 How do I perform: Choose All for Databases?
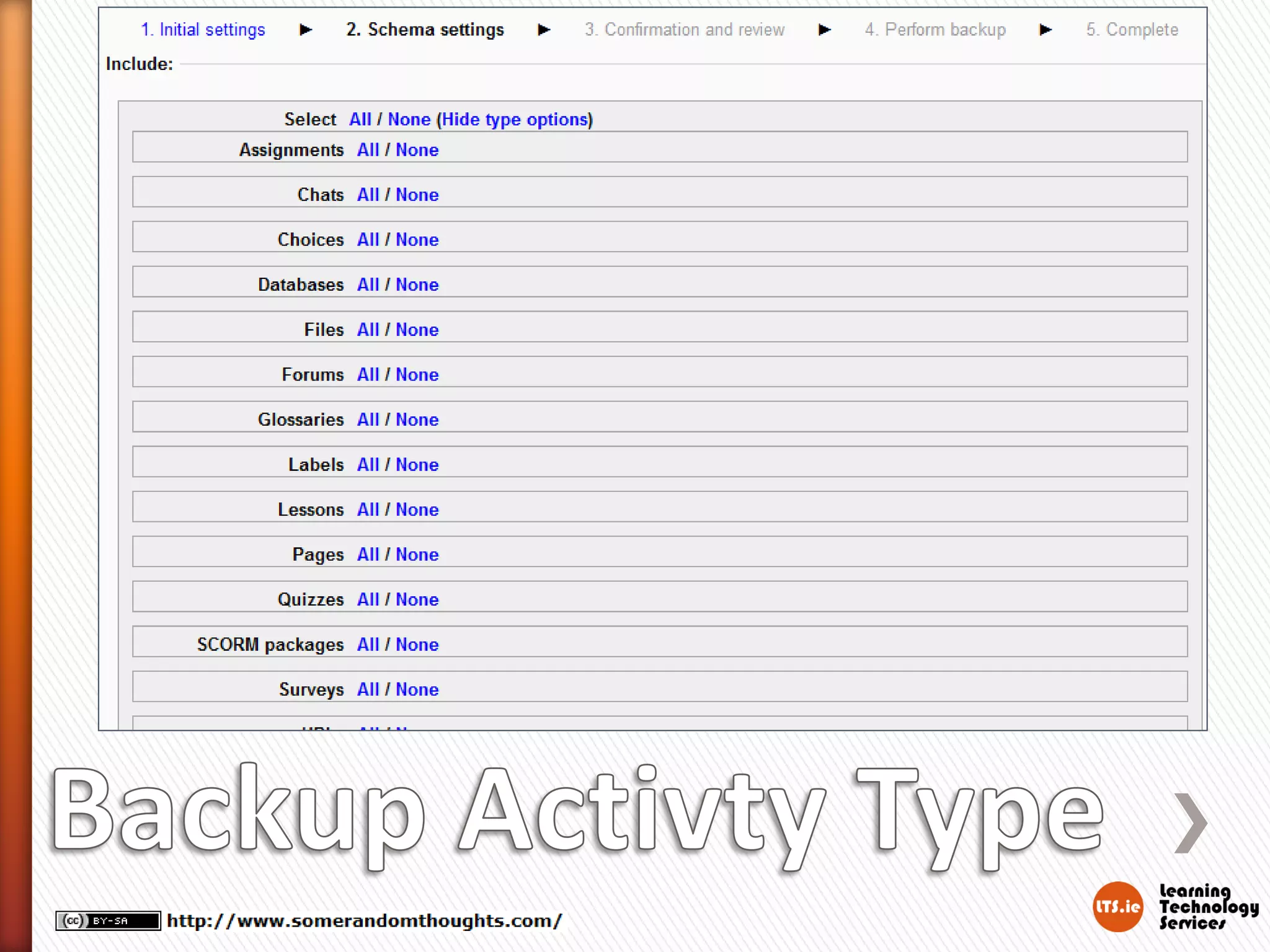[368, 284]
